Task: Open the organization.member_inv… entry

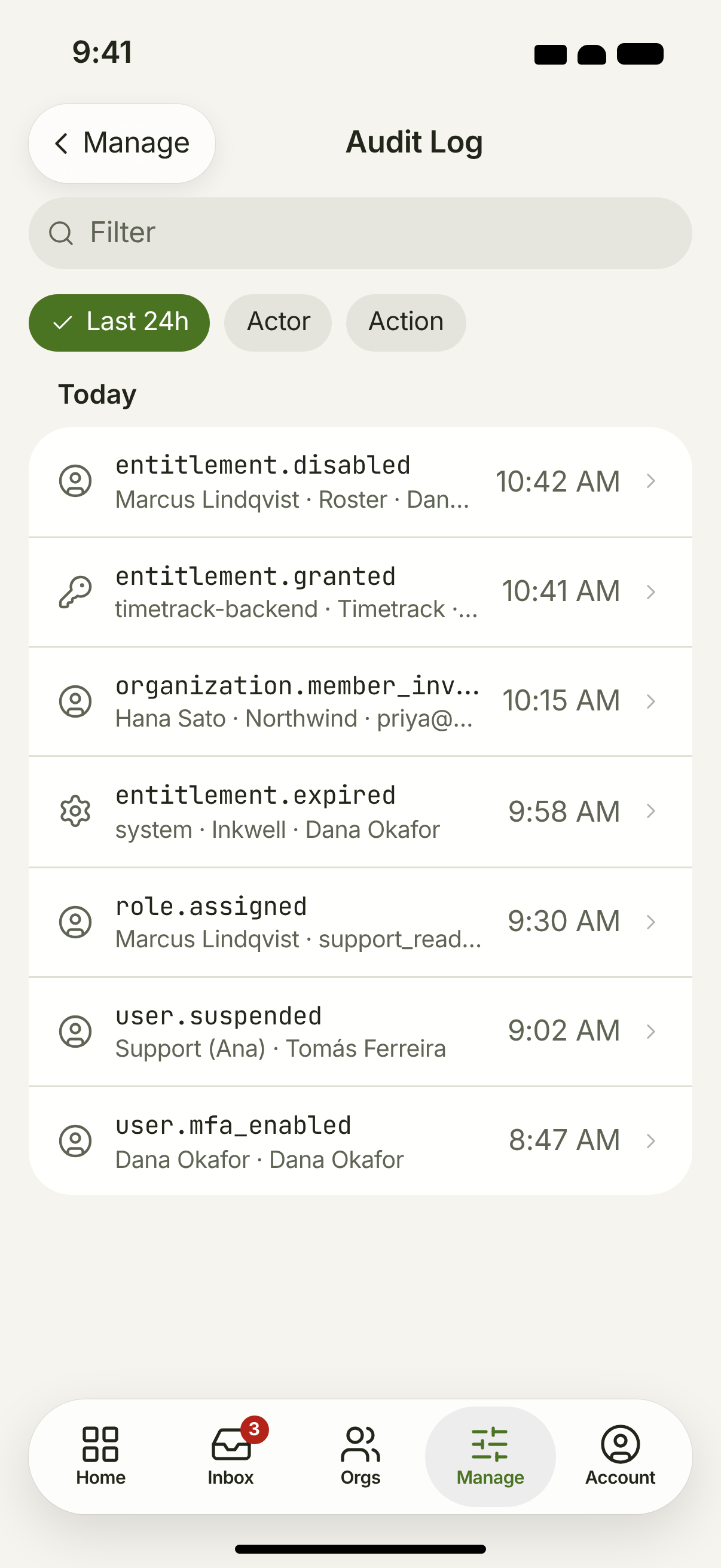Action: click(360, 701)
